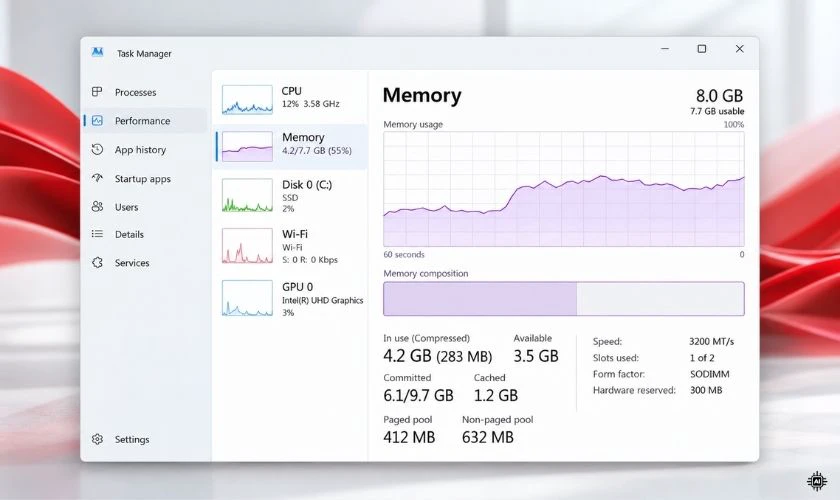Screen dimensions: 840x500
Task: Click the "1 of 2" slots used value
Action: pos(702,357)
